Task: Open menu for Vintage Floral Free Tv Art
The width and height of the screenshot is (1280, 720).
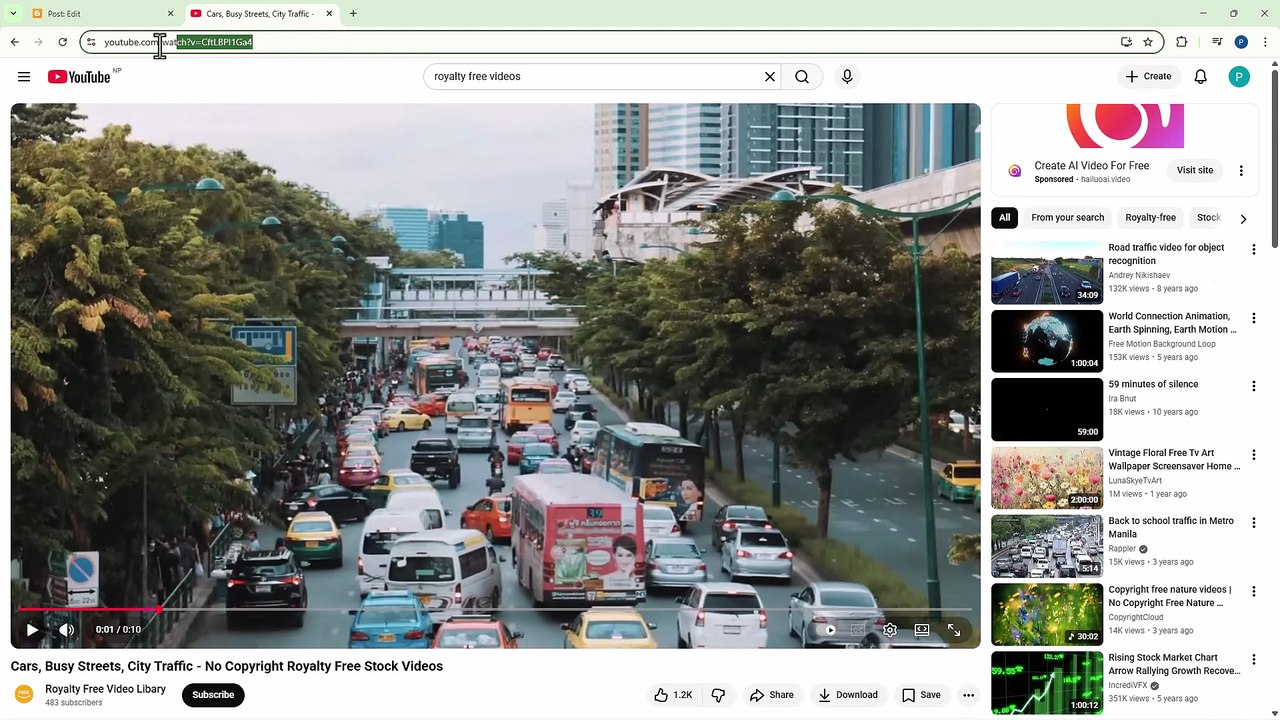Action: pos(1253,455)
